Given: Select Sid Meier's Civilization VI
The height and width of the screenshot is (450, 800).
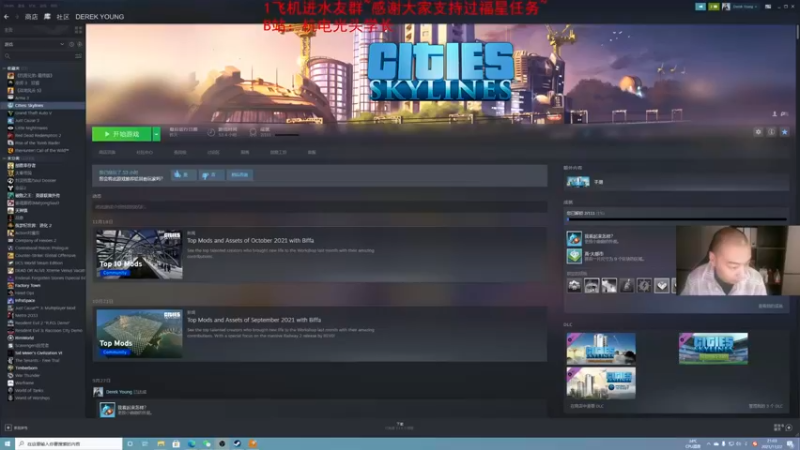Looking at the screenshot, I should coord(38,353).
